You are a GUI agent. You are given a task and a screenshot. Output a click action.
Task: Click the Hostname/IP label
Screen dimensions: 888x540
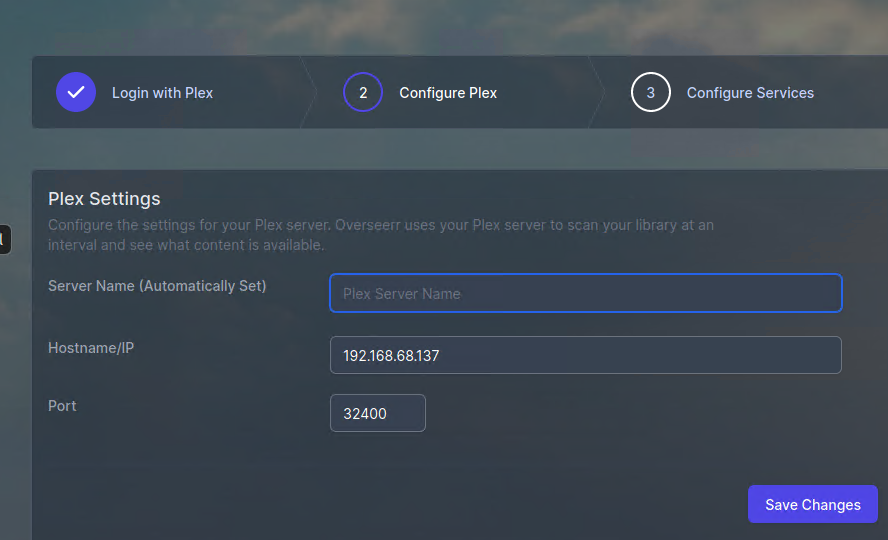coord(91,348)
